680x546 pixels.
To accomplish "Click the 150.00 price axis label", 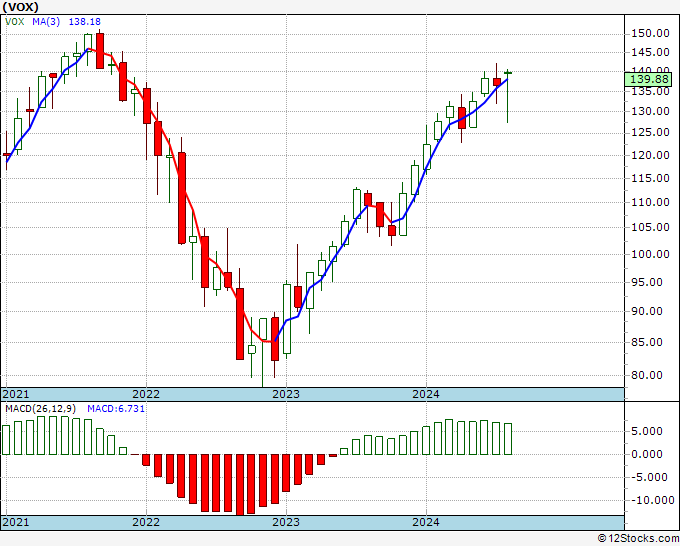I will click(x=650, y=33).
